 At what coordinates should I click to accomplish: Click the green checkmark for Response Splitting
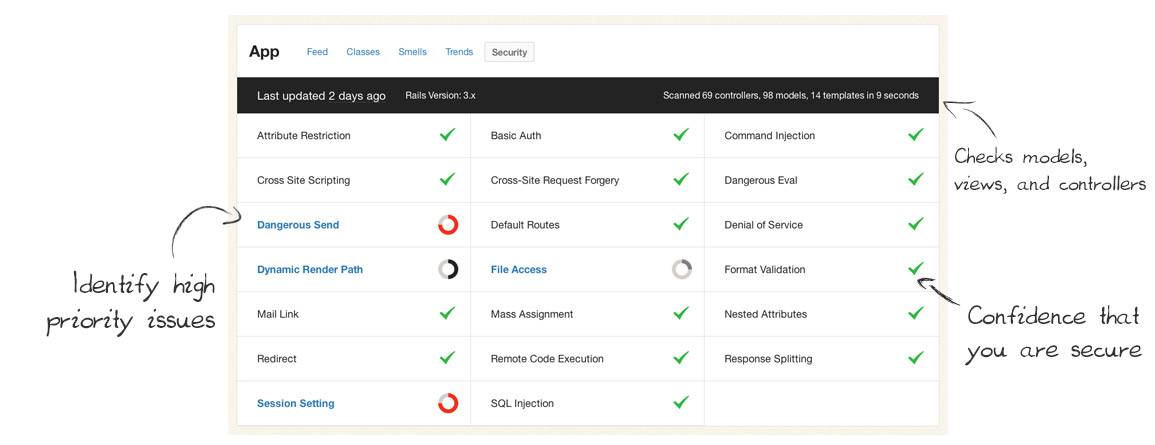point(916,357)
